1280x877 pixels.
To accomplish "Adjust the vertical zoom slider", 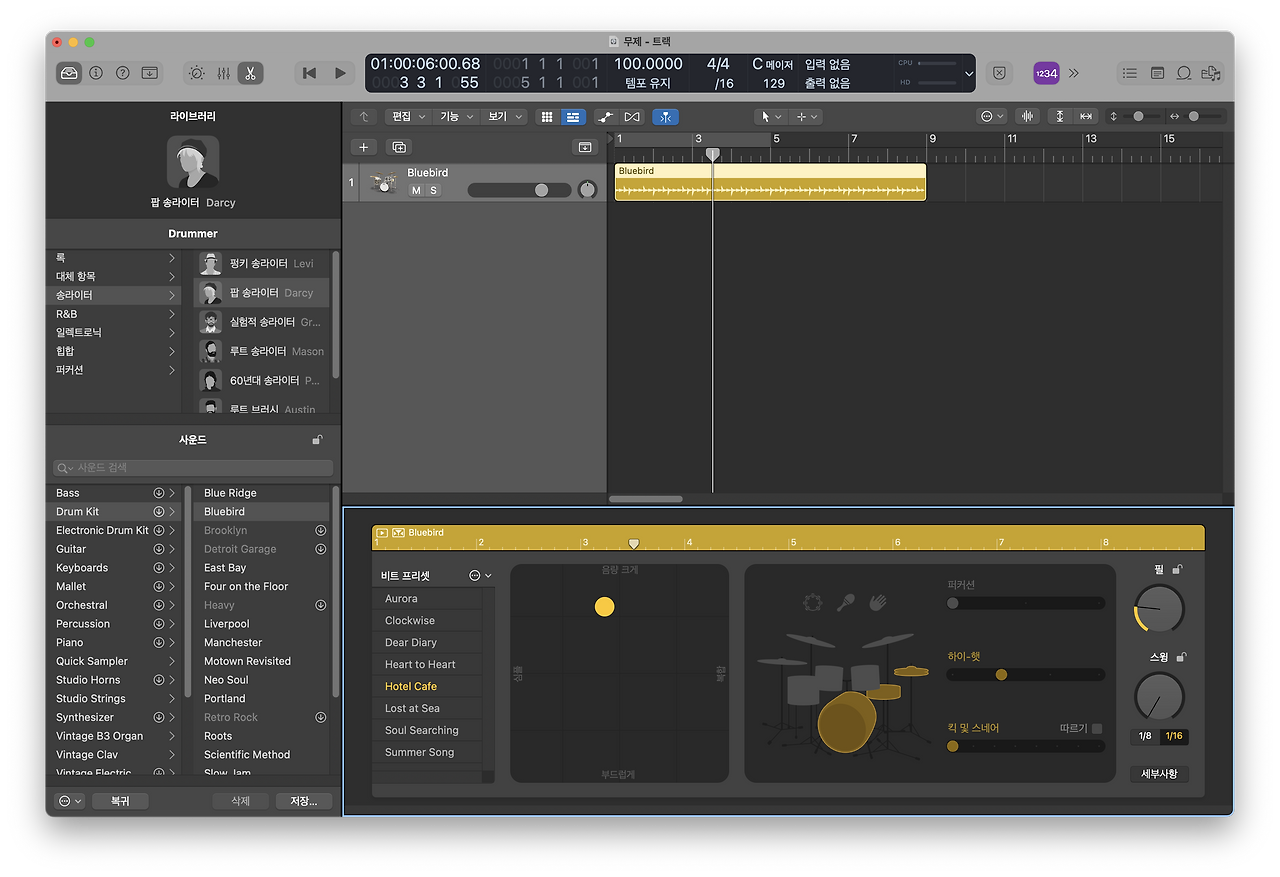I will click(1139, 117).
